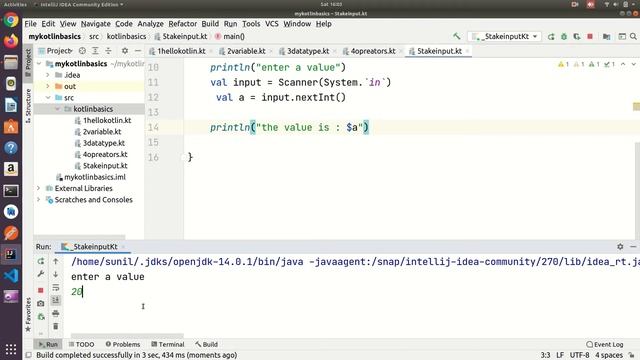The width and height of the screenshot is (640, 360).
Task: Open the Search Everywhere magnifier
Action: pos(633,36)
